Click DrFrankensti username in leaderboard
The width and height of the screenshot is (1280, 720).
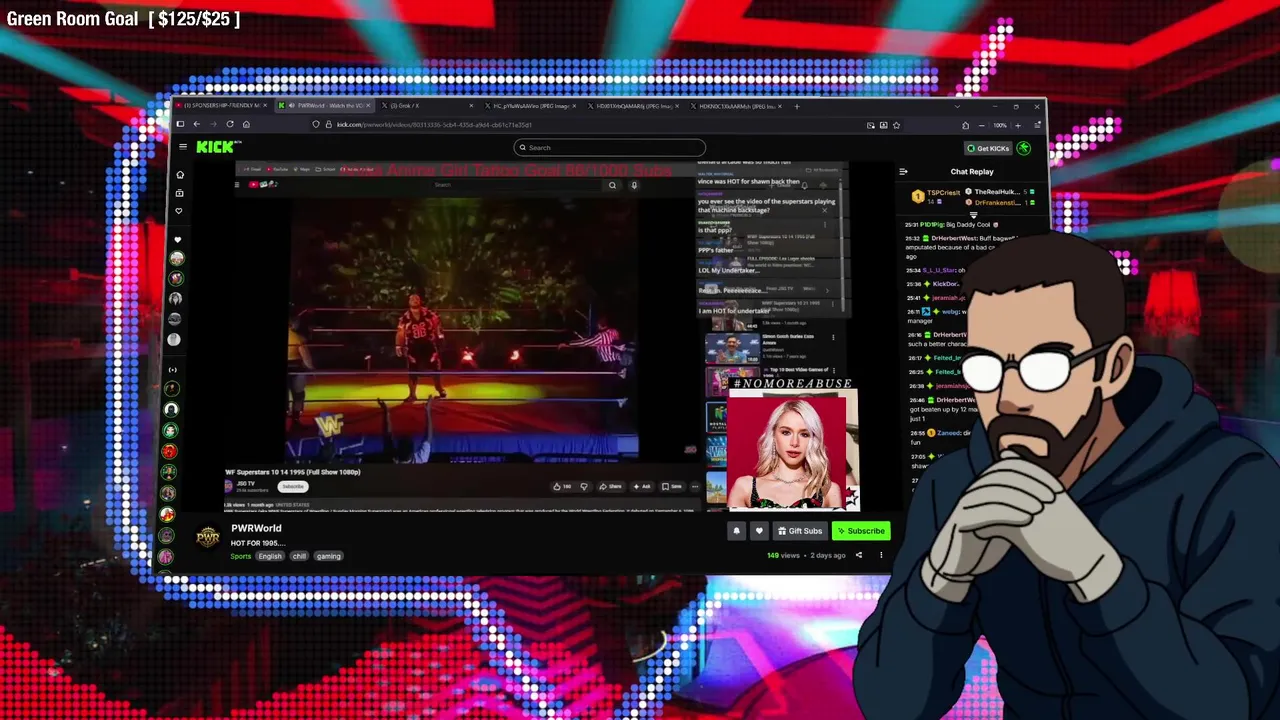(x=997, y=203)
